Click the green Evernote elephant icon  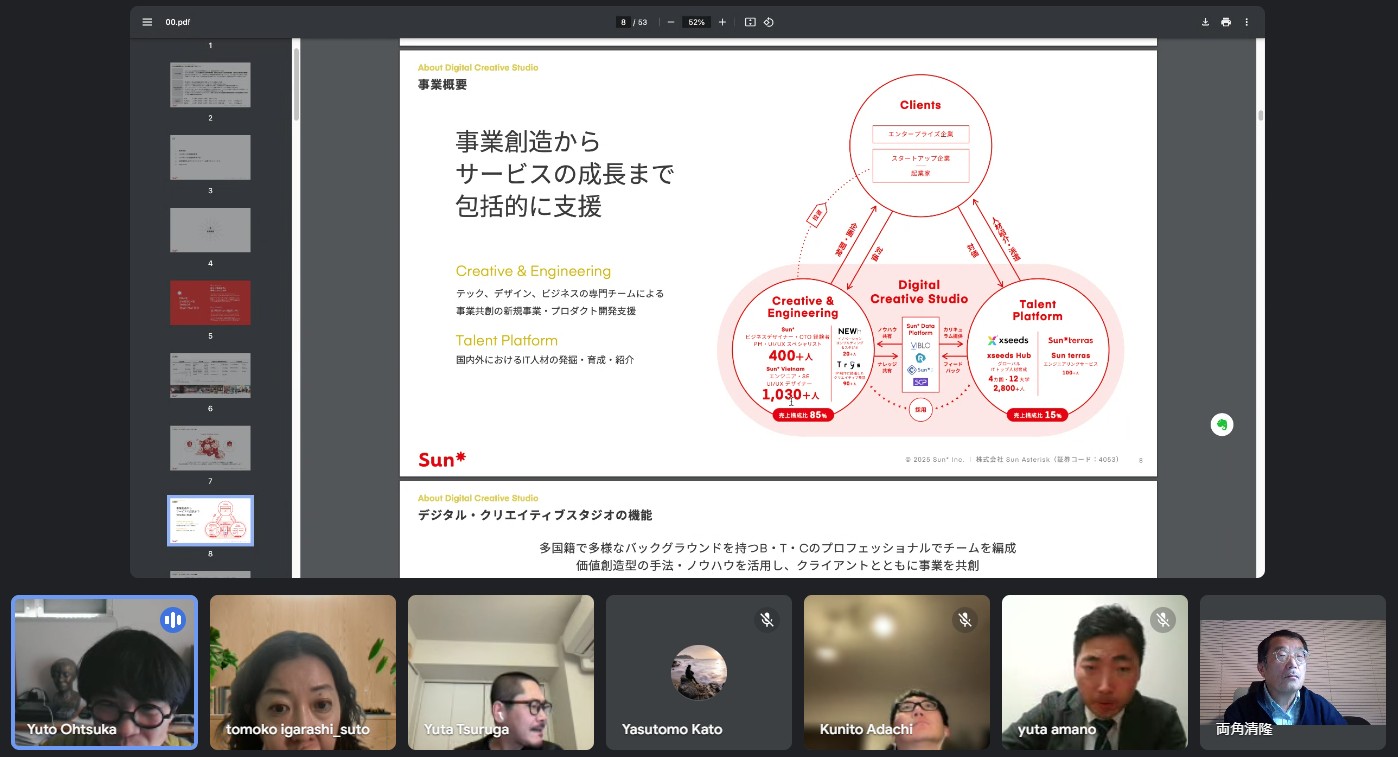click(x=1222, y=425)
